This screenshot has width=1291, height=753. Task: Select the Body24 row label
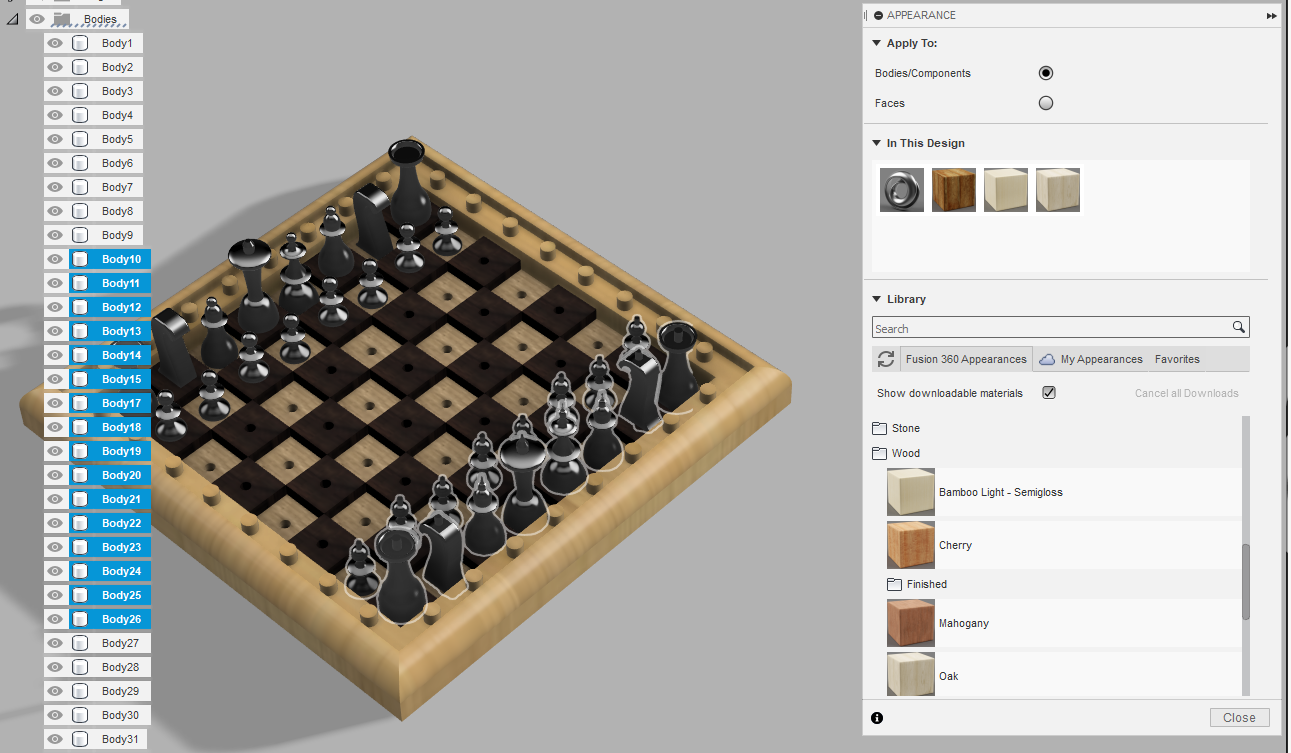(x=121, y=571)
